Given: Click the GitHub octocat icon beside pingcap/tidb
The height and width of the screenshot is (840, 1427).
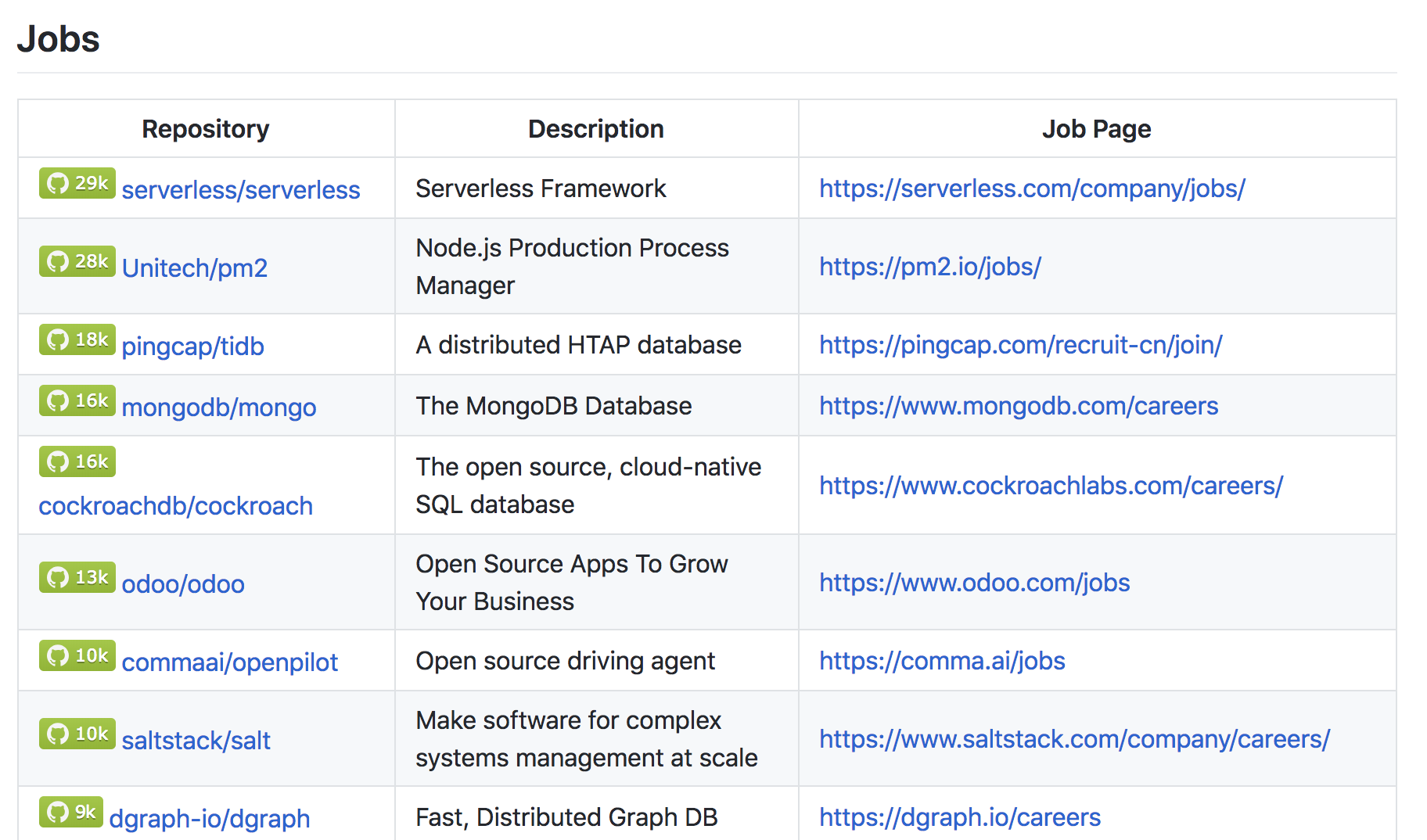Looking at the screenshot, I should tap(59, 339).
